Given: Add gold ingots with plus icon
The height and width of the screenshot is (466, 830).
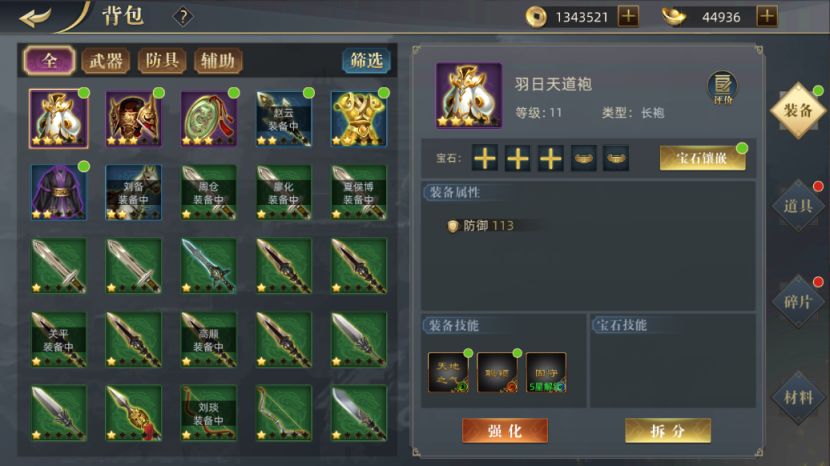Looking at the screenshot, I should coord(767,16).
